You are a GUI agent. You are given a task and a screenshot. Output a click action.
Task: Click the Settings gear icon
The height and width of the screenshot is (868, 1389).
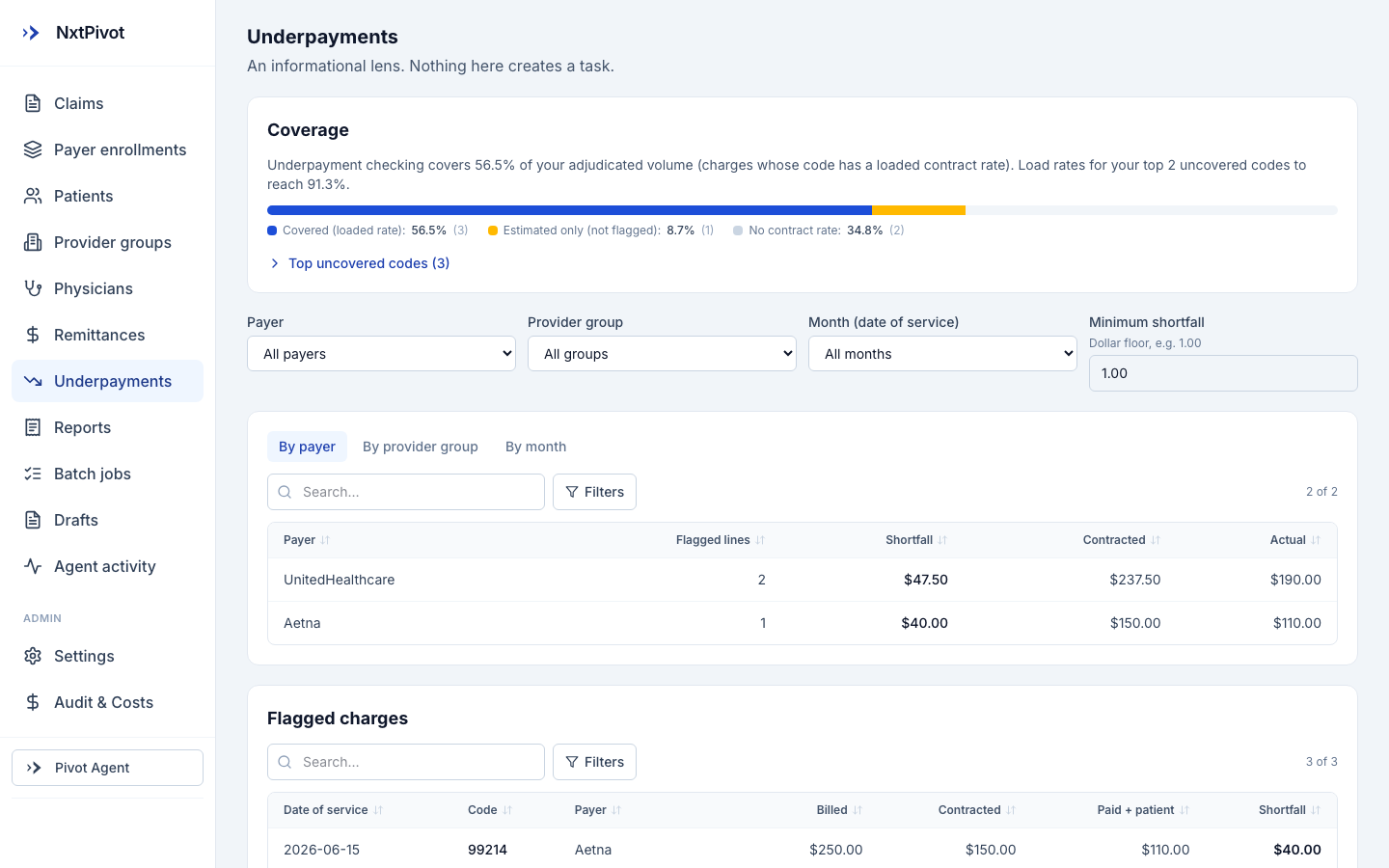point(33,656)
